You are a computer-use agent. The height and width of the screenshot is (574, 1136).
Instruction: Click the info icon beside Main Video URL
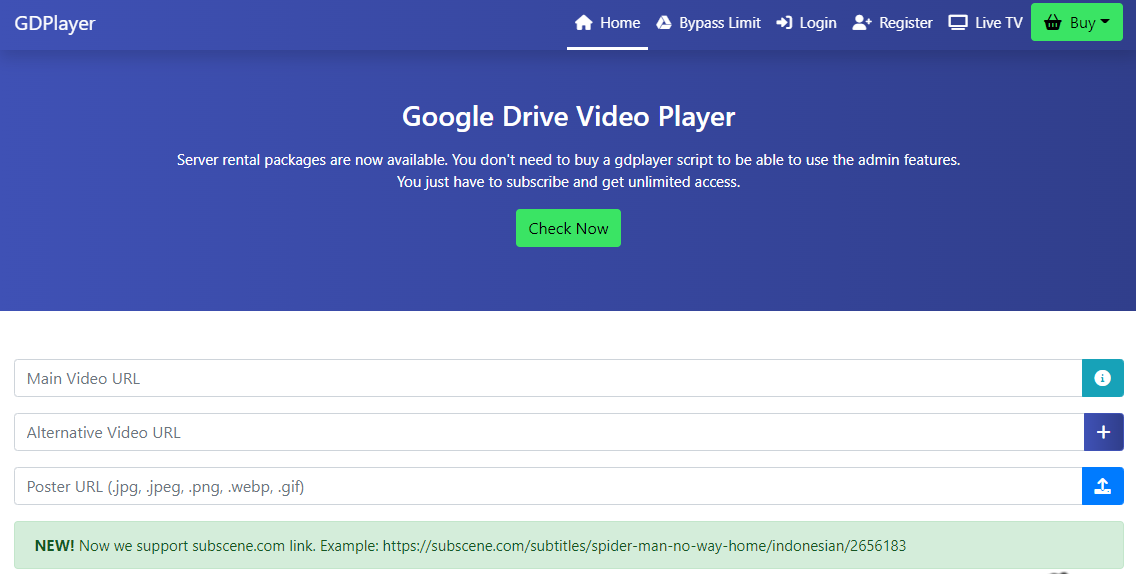point(1103,378)
